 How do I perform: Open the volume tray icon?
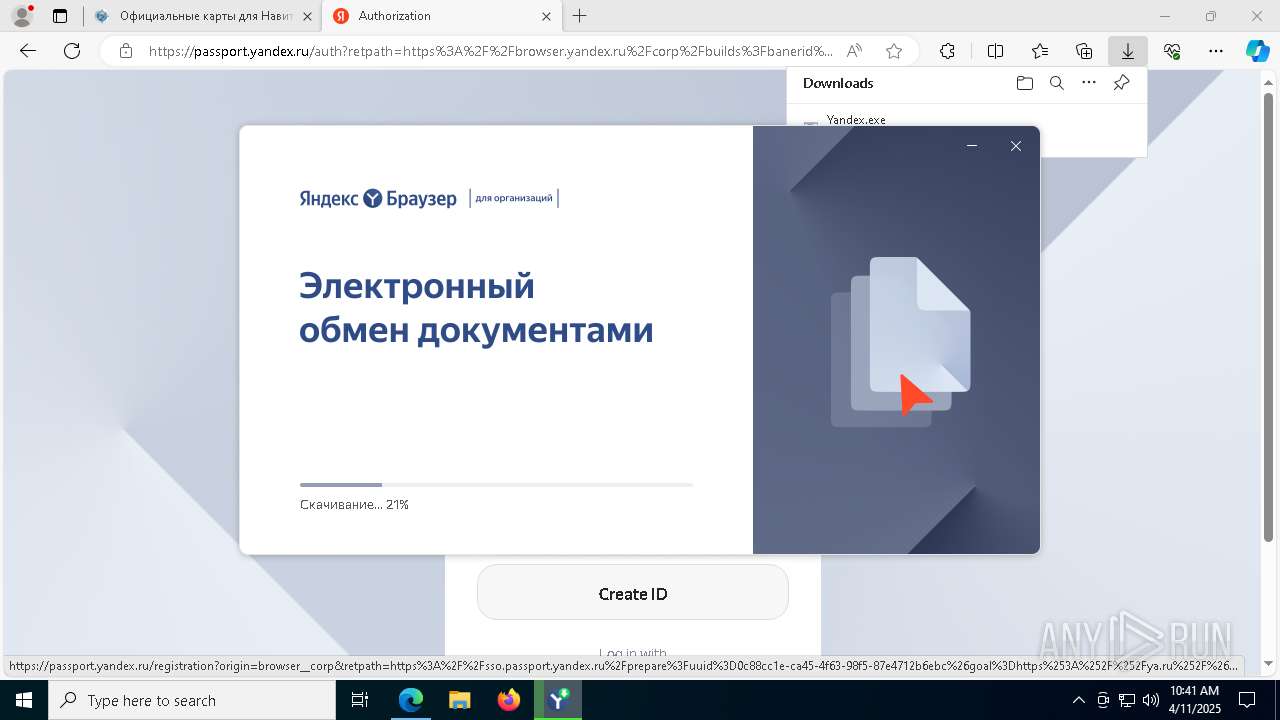1150,700
